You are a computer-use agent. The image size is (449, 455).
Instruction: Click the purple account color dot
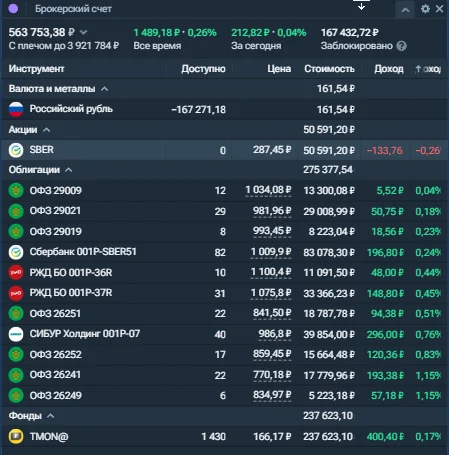[13, 9]
